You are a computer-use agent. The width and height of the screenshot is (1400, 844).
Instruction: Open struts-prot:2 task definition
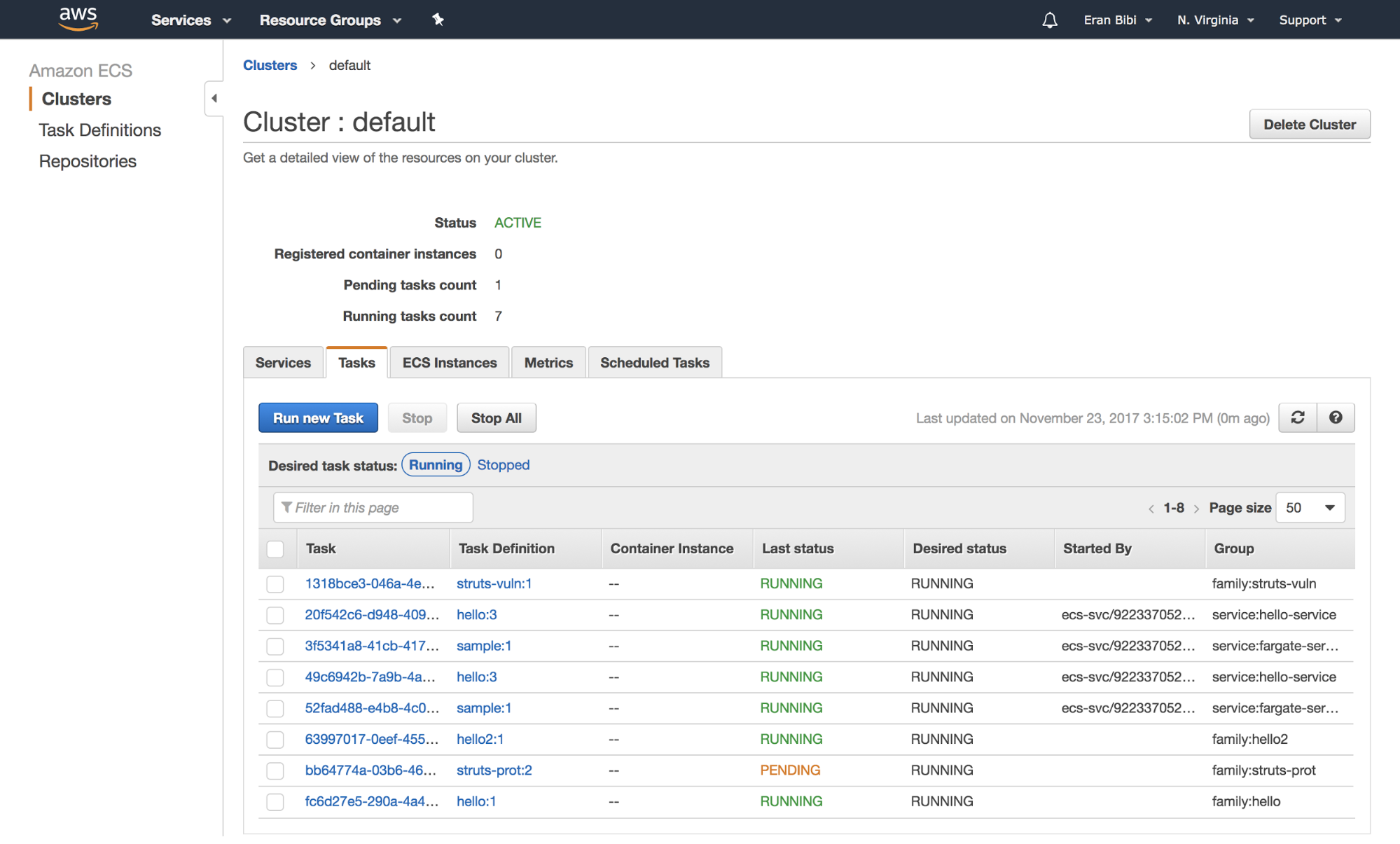pos(494,770)
